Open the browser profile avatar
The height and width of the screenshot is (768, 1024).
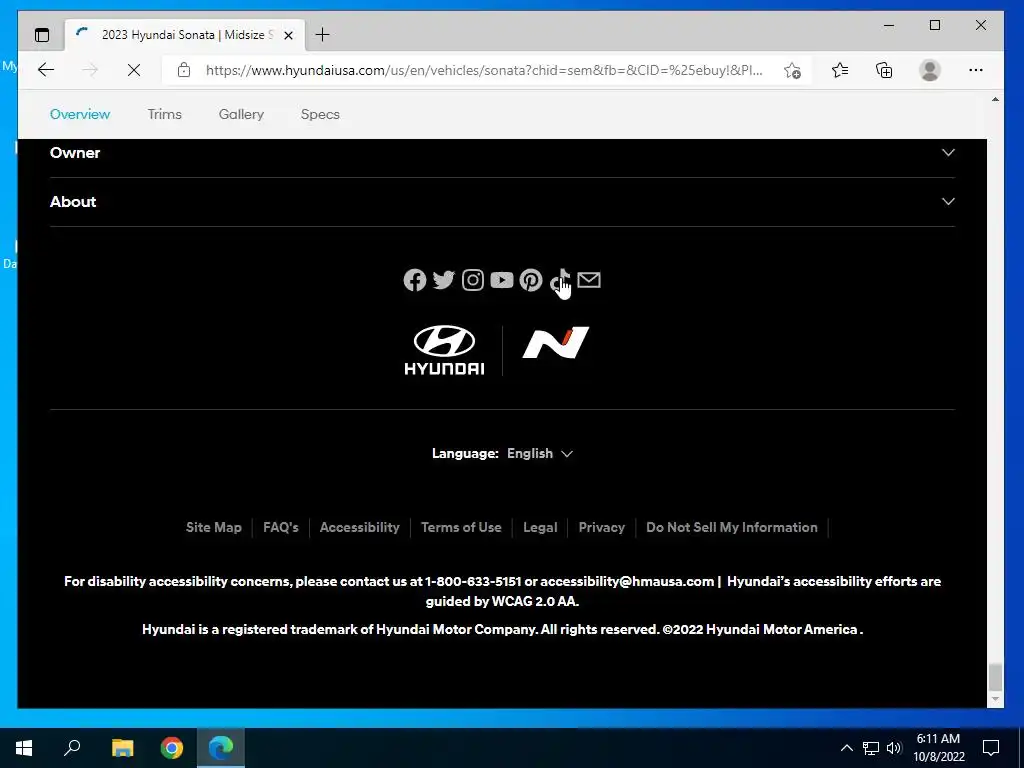929,70
